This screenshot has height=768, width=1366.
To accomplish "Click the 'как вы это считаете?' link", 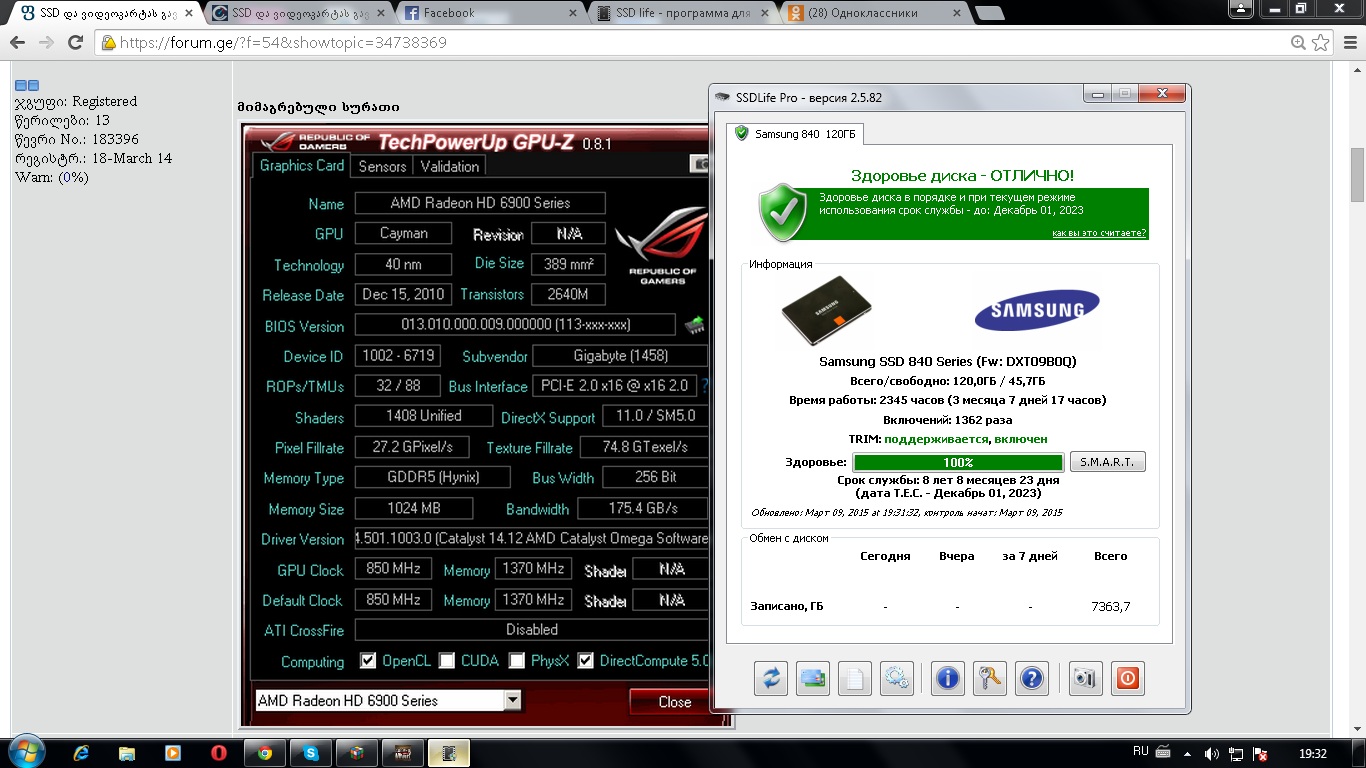I will (1099, 233).
